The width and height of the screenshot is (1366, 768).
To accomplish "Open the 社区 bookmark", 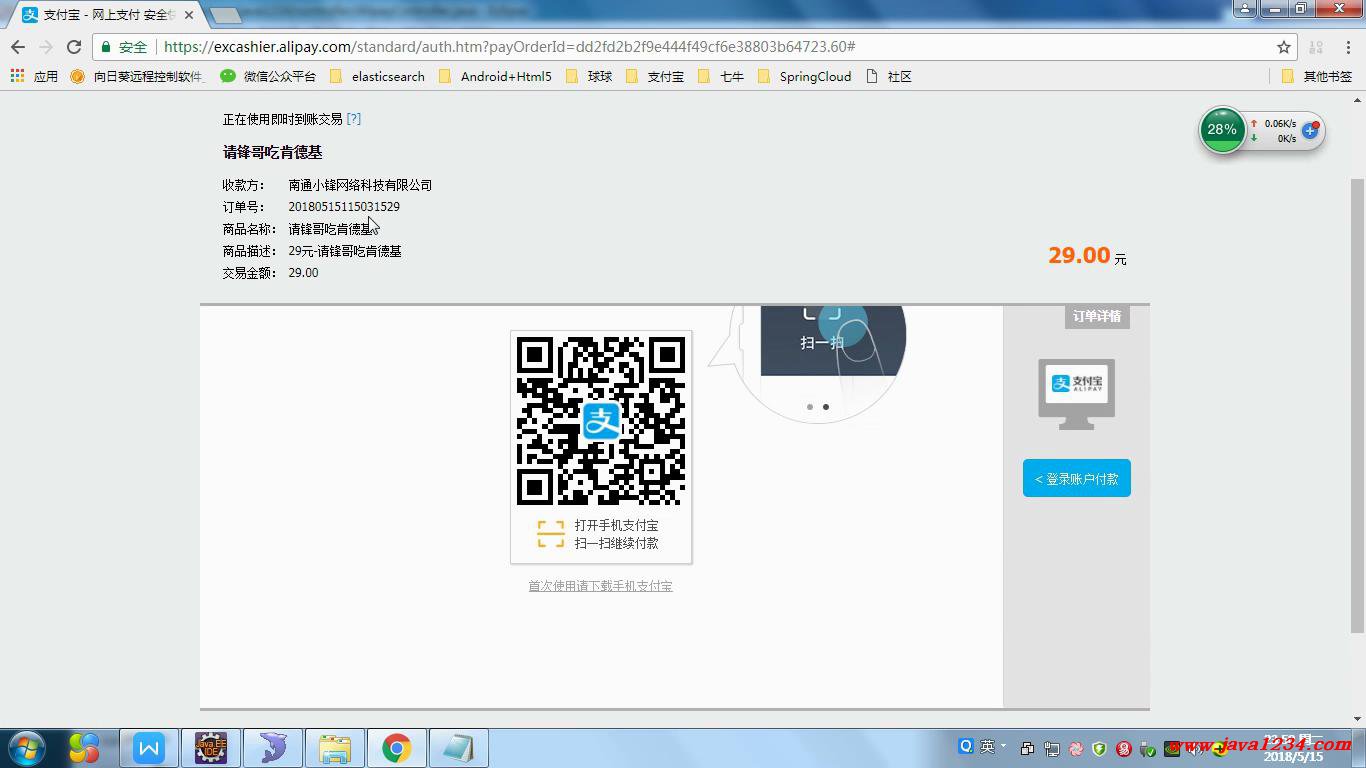I will tap(889, 76).
